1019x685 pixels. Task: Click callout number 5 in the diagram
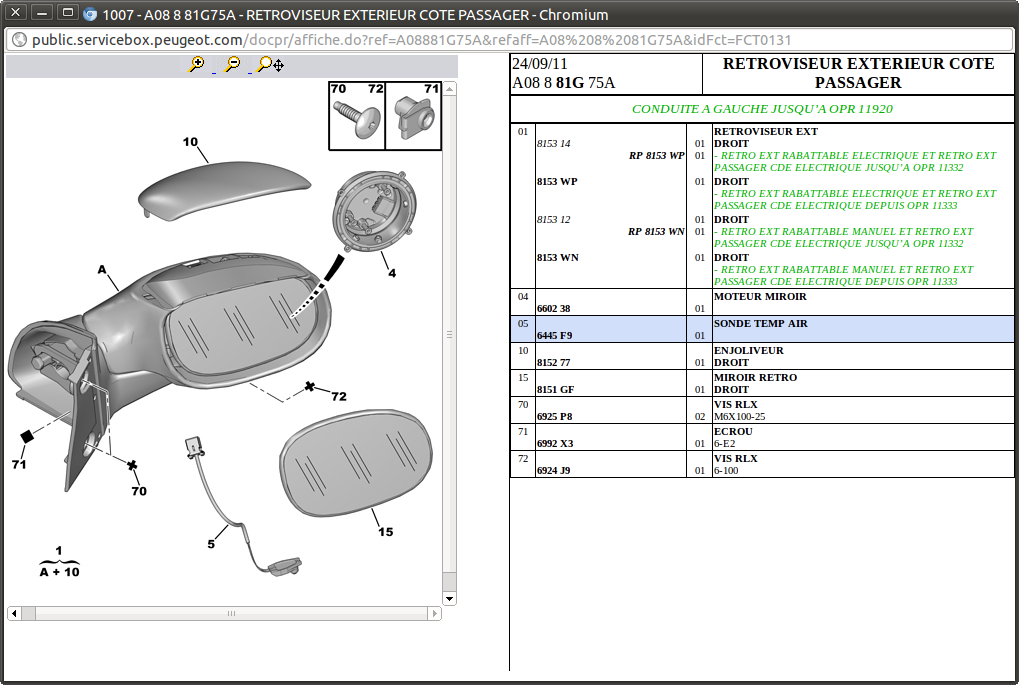pos(211,544)
